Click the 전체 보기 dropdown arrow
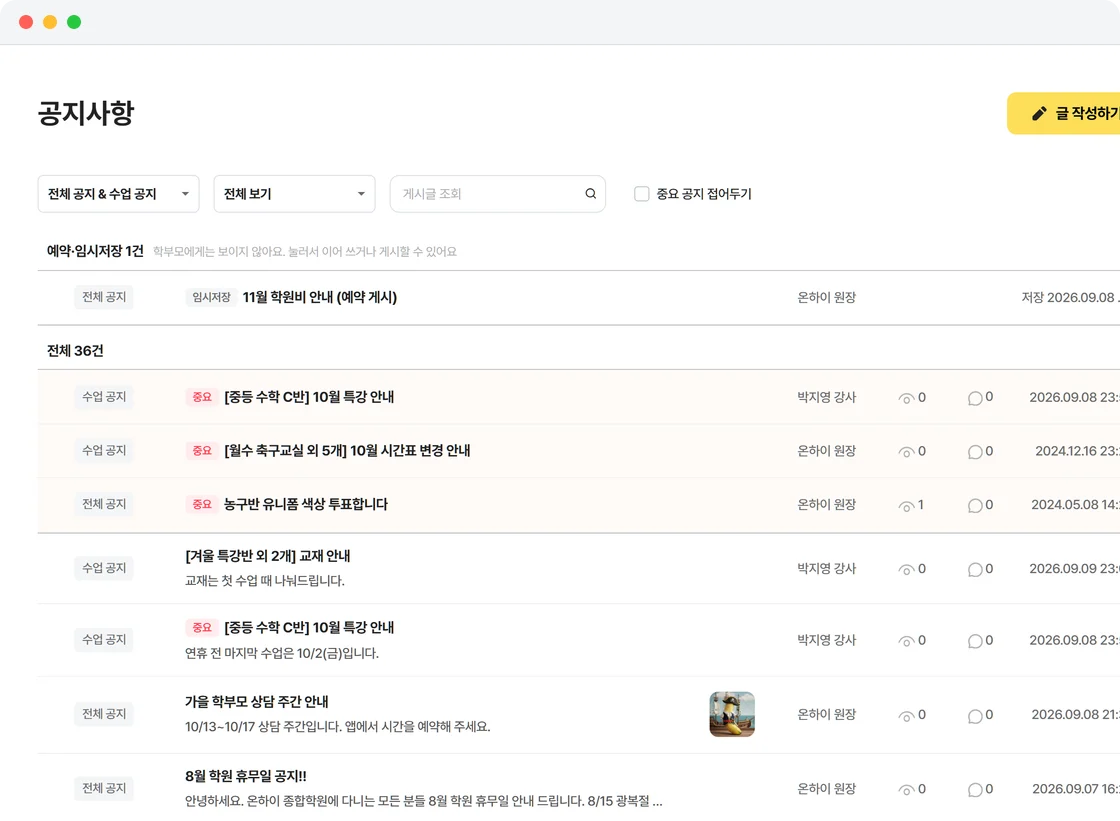The width and height of the screenshot is (1120, 821). pyautogui.click(x=361, y=194)
